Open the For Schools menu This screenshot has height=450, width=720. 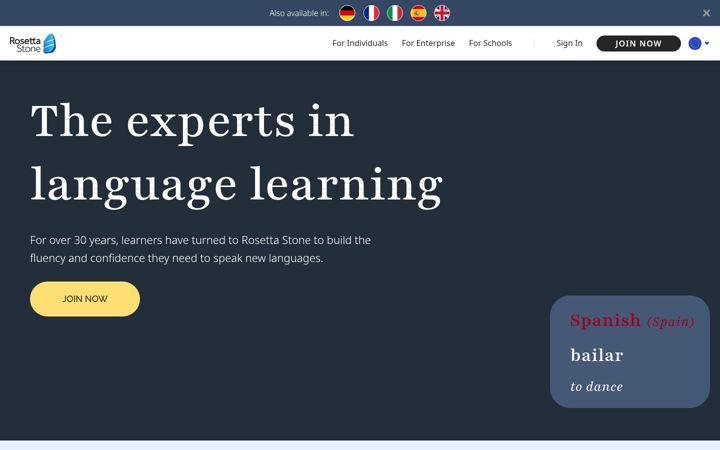point(490,43)
